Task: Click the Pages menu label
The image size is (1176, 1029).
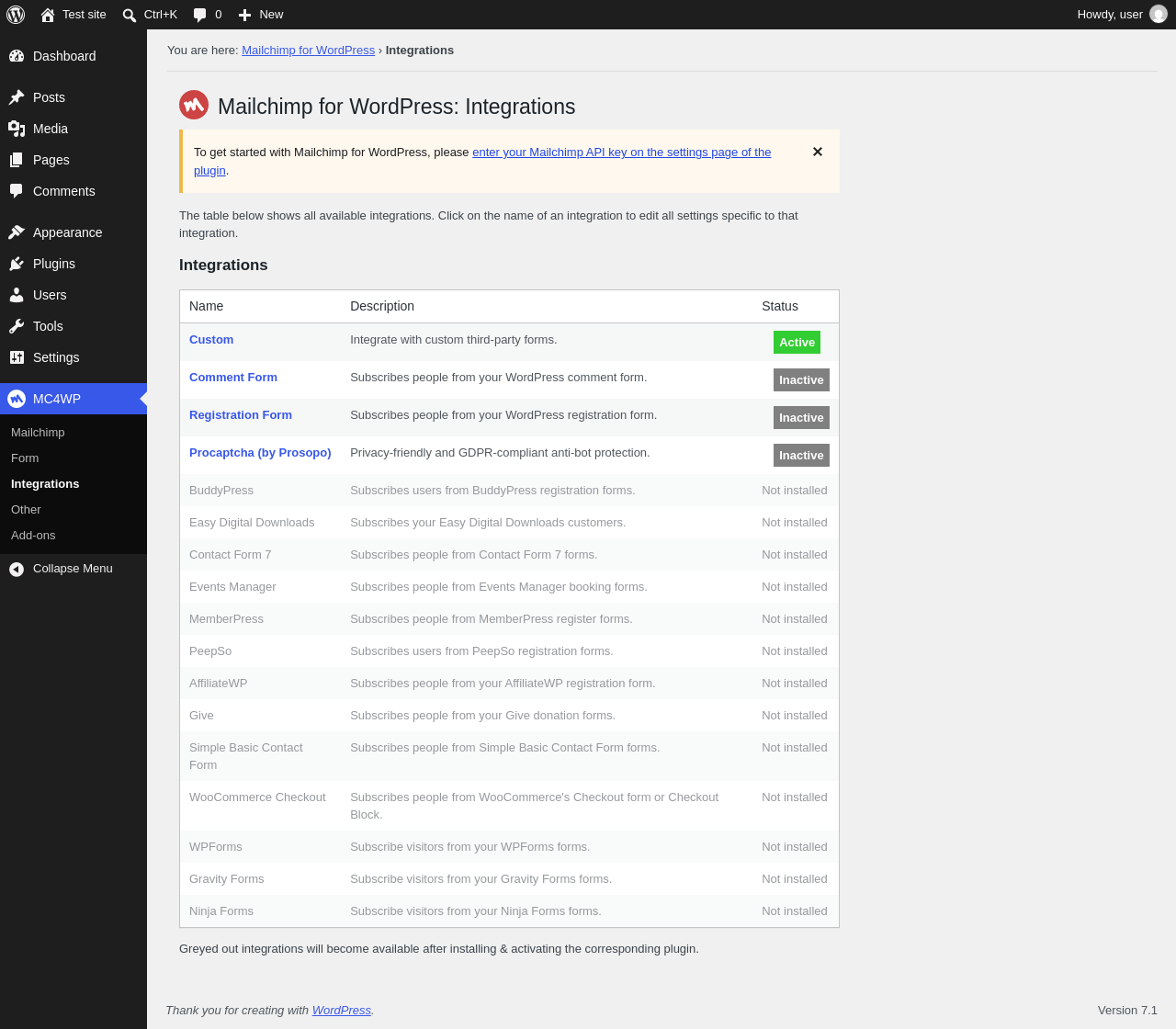Action: pyautogui.click(x=51, y=160)
